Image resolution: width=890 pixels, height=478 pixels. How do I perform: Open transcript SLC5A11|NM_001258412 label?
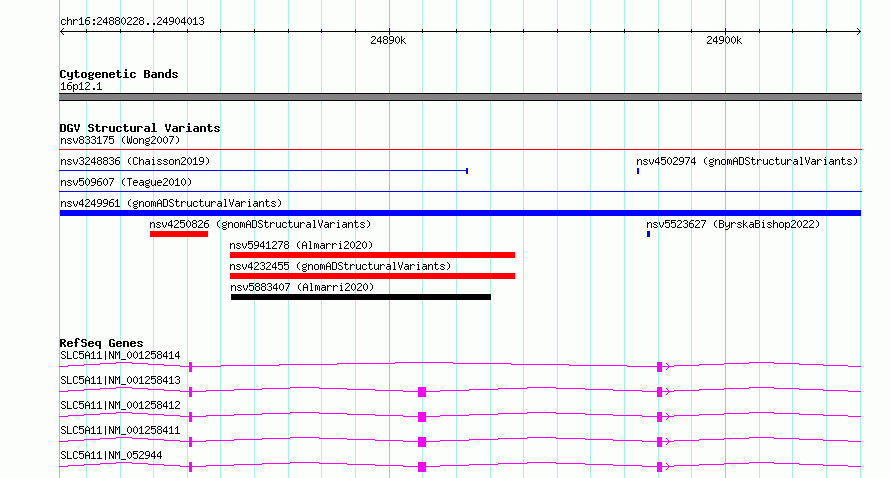[120, 405]
